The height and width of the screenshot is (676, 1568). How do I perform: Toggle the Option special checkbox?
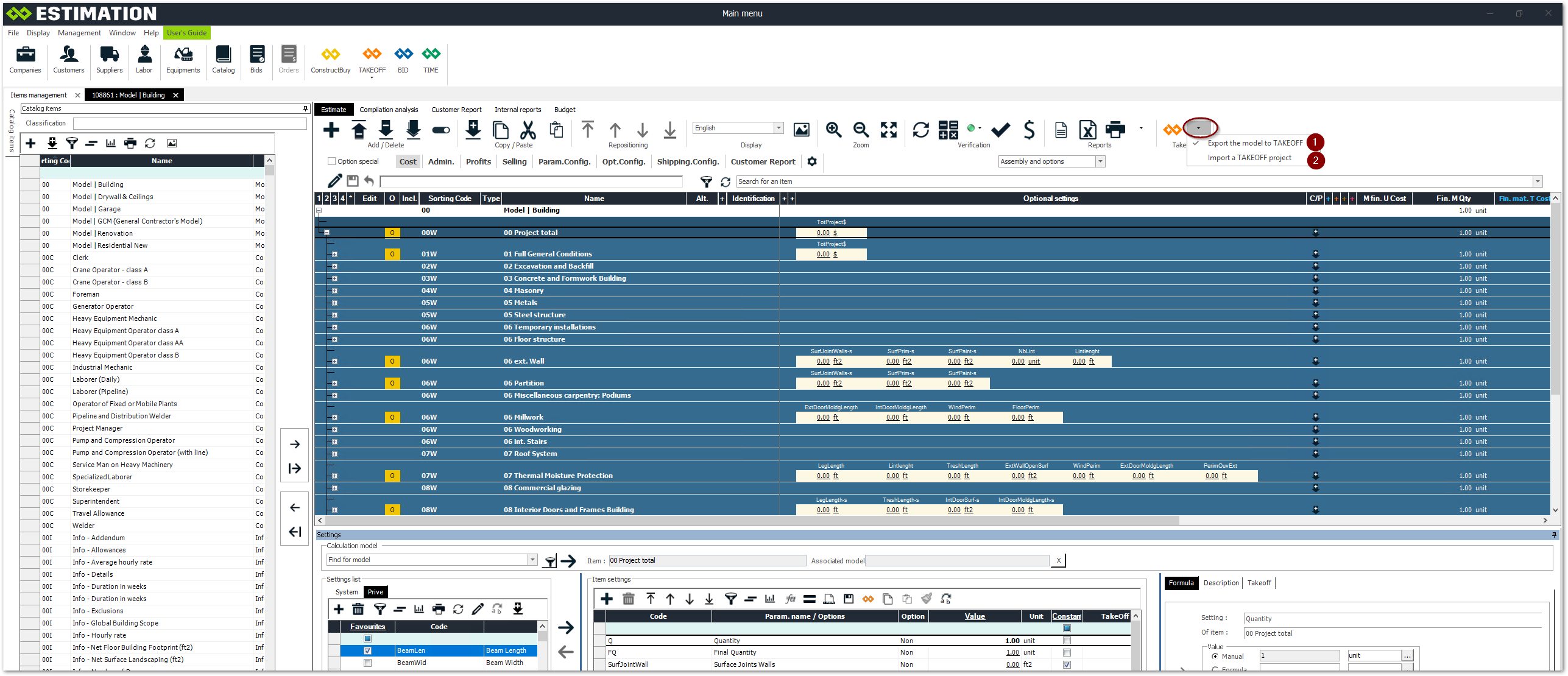tap(332, 161)
